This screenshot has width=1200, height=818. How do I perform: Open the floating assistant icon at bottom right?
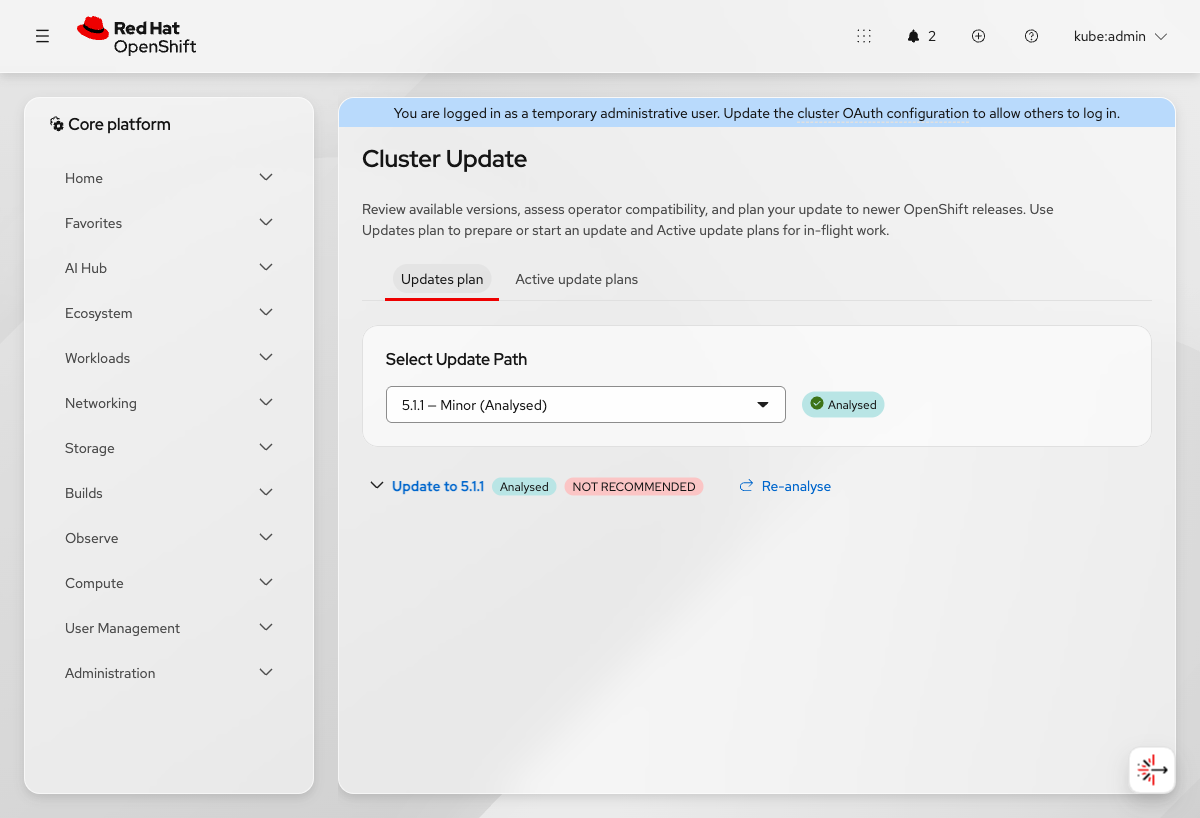pos(1152,770)
